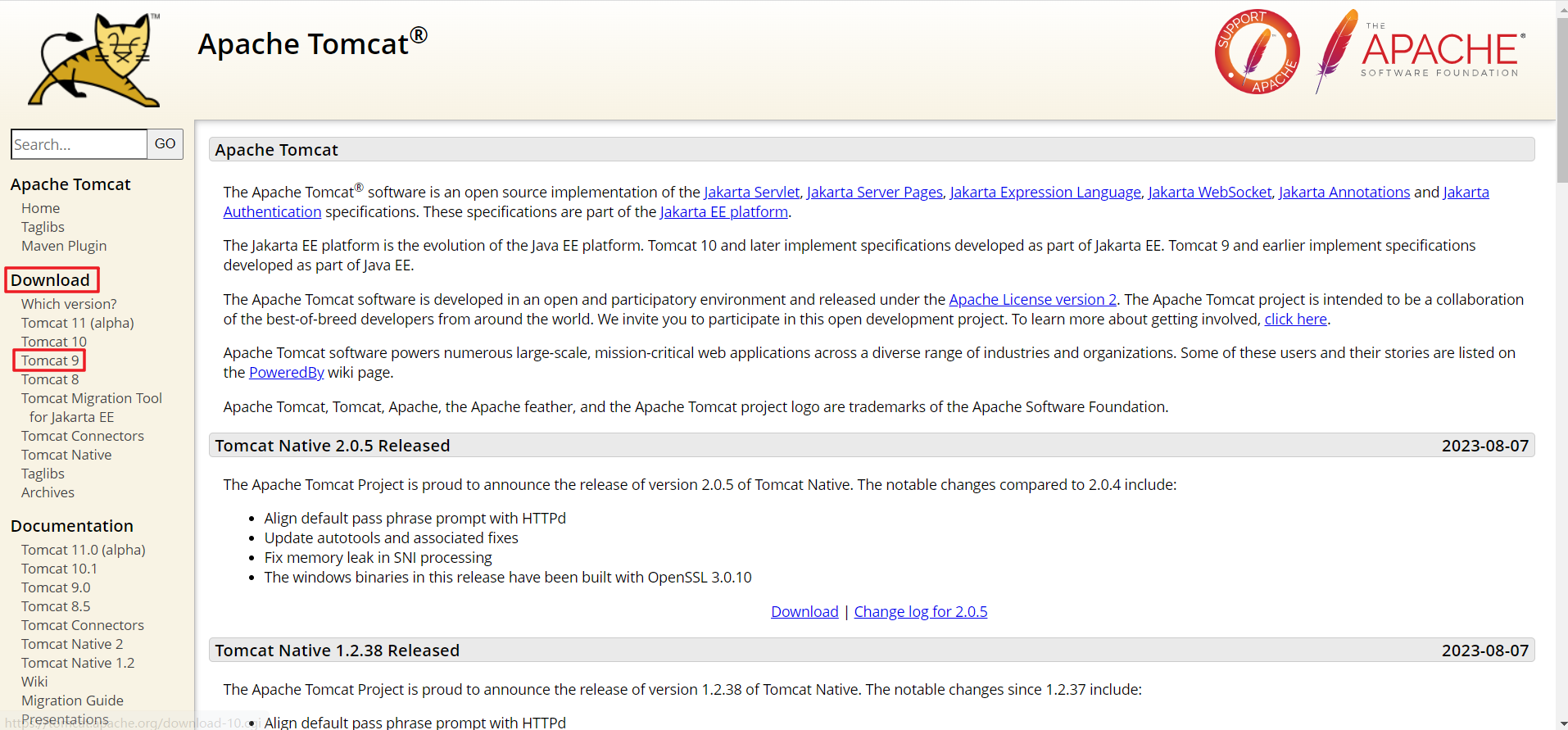The height and width of the screenshot is (730, 1568).
Task: Open Tomcat Native 1.2 documentation
Action: 78,663
